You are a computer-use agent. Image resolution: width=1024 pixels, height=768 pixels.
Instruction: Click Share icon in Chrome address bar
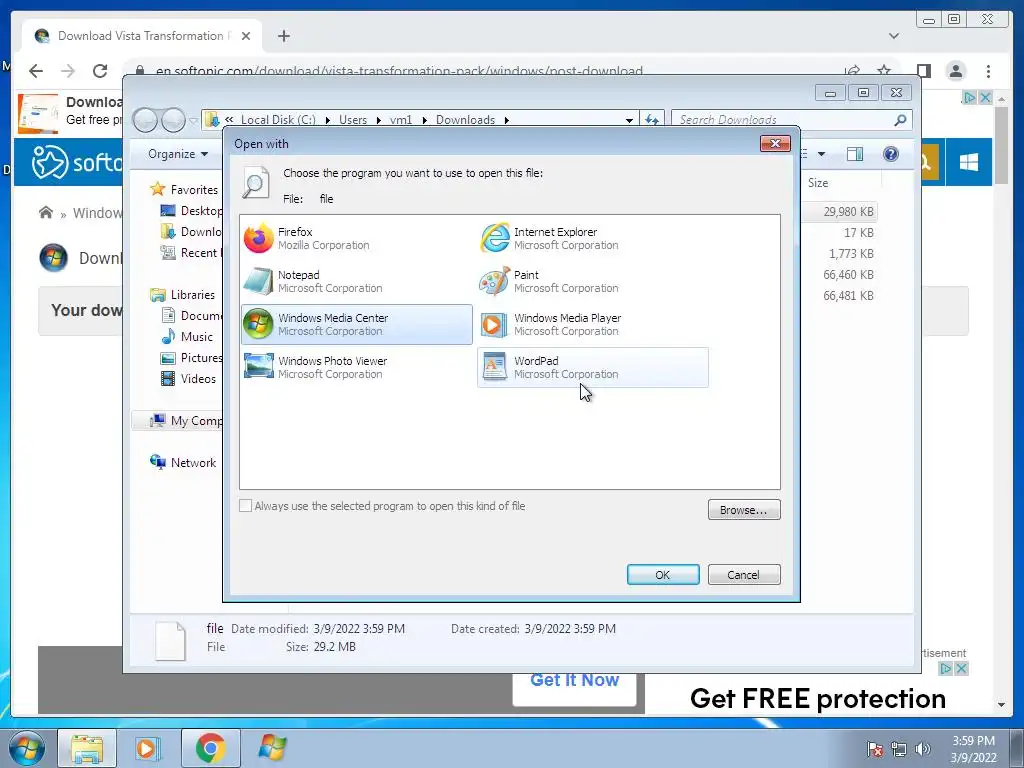pos(852,71)
